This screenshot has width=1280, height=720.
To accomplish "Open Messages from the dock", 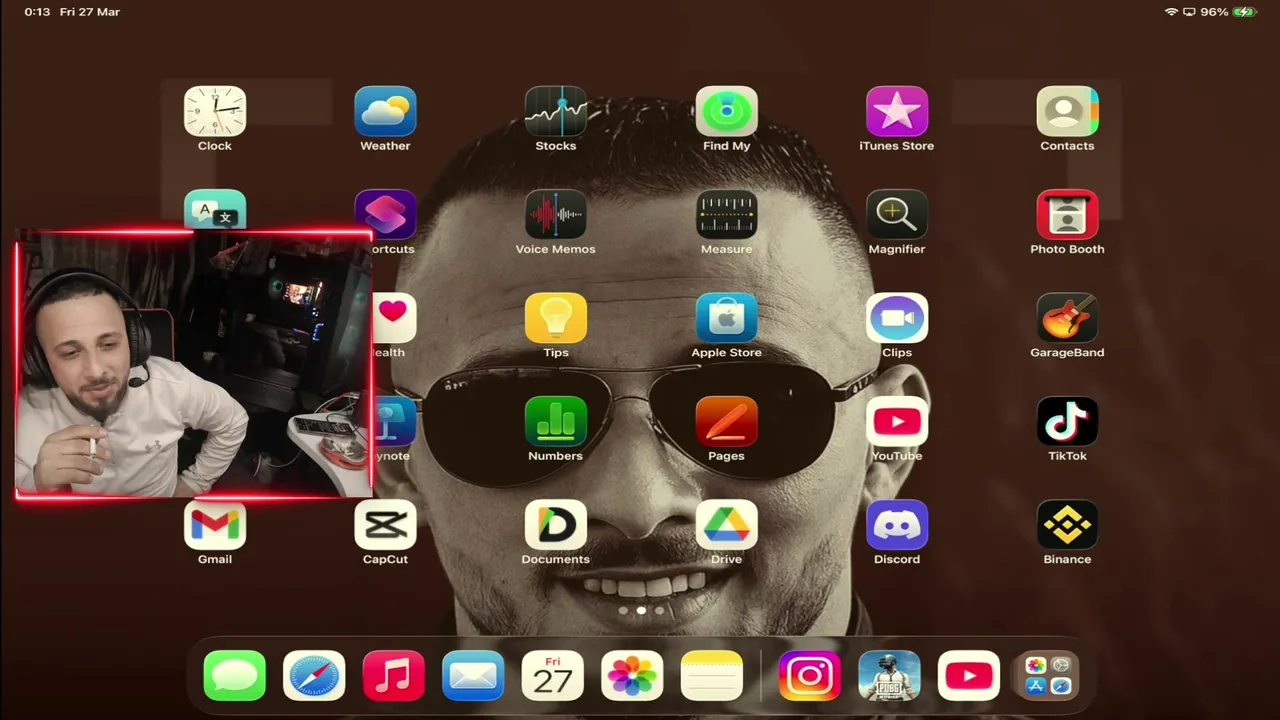I will pos(235,676).
